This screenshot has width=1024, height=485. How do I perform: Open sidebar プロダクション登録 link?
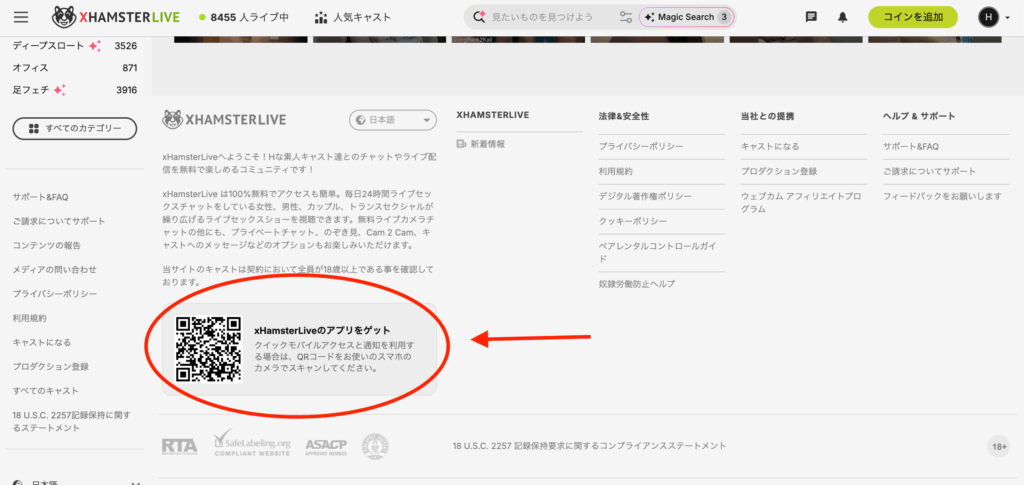tap(50, 367)
